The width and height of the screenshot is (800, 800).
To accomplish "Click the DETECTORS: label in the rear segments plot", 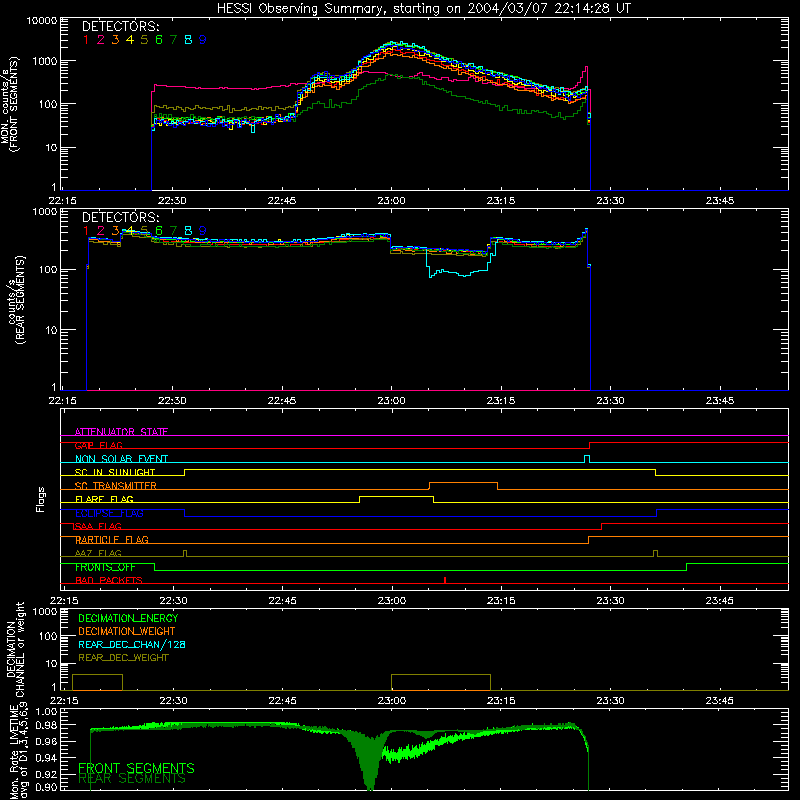I will [120, 217].
